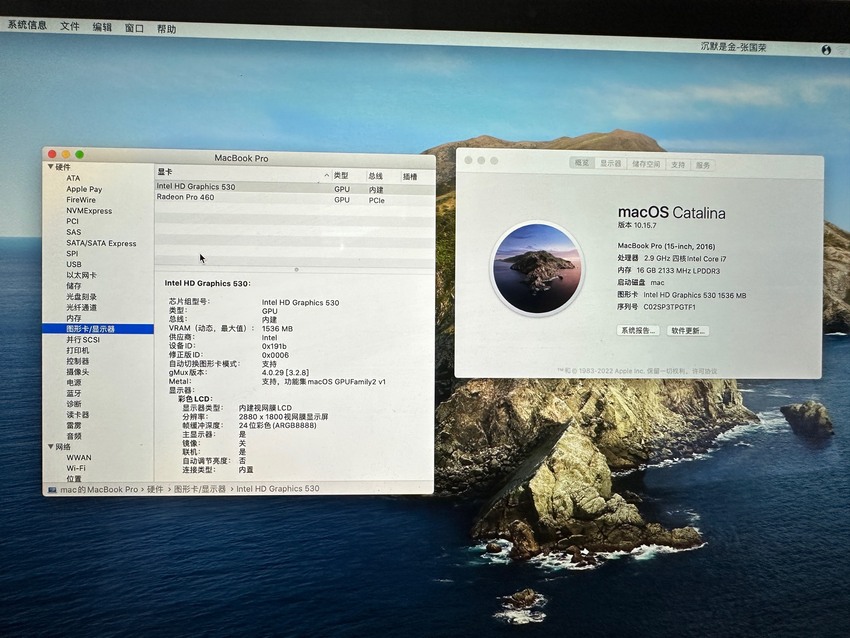This screenshot has height=638, width=850.
Task: Select PCI in the sidebar
Action: point(73,221)
